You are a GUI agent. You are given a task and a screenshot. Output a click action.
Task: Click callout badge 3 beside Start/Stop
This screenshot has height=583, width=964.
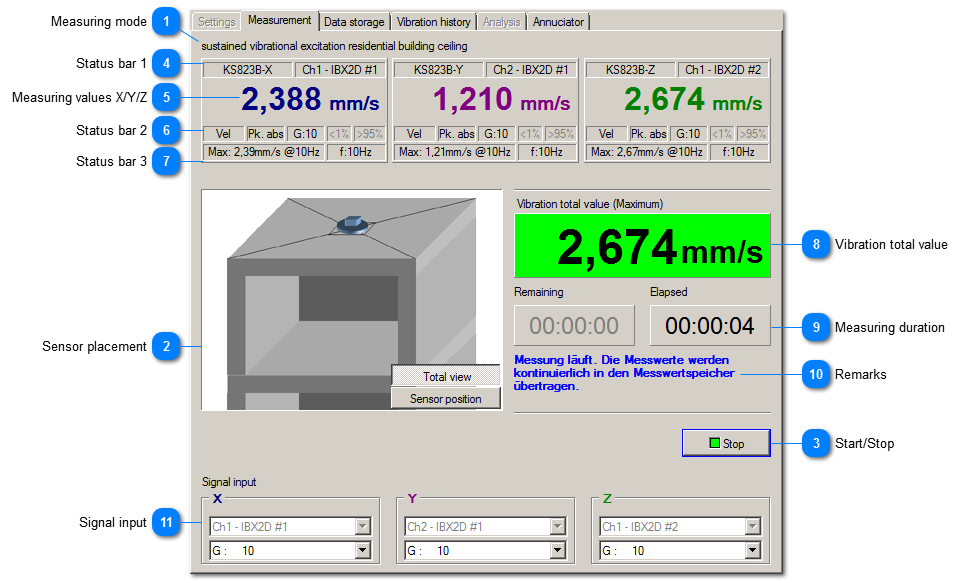[x=817, y=443]
